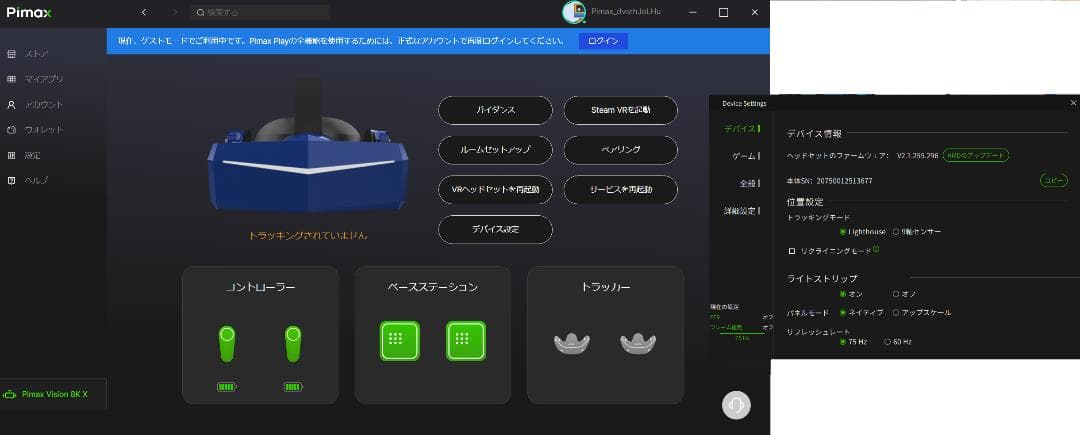Click firmware version V2.1.255.296
The image size is (1080, 435).
coord(917,156)
